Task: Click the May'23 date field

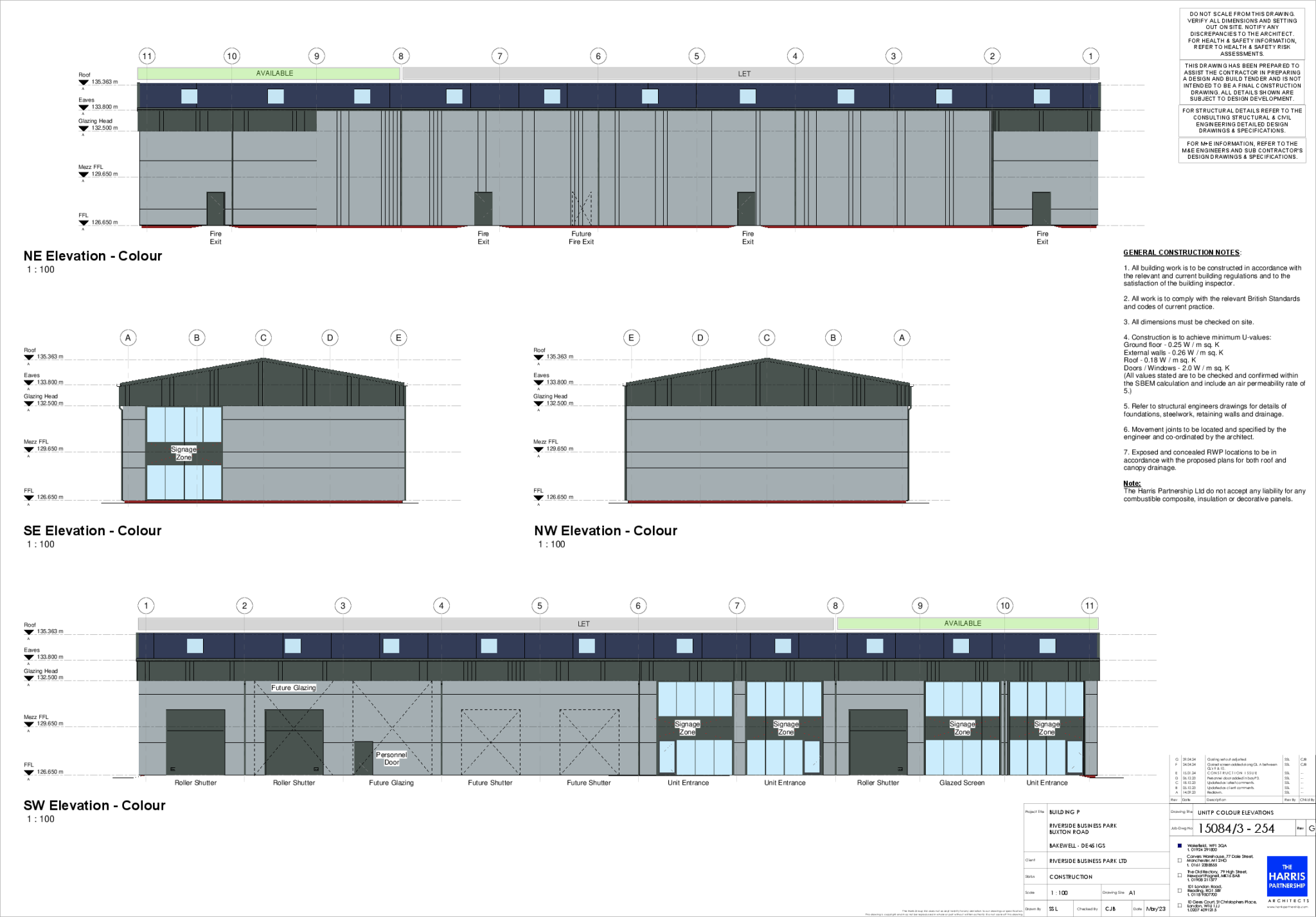Action: point(1156,909)
